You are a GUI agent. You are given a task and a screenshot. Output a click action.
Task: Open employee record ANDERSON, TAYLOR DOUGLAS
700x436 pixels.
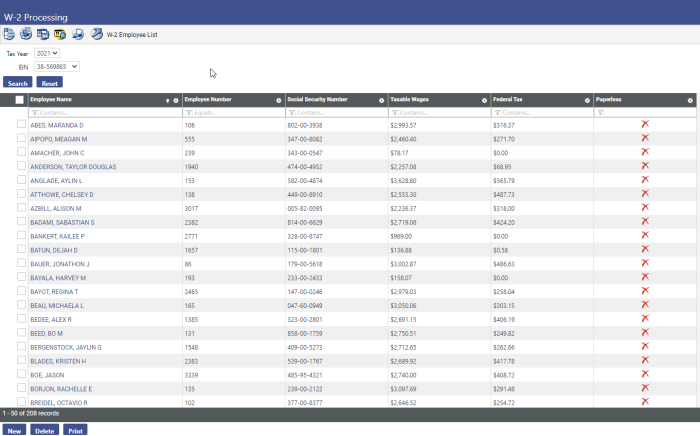[x=75, y=166]
